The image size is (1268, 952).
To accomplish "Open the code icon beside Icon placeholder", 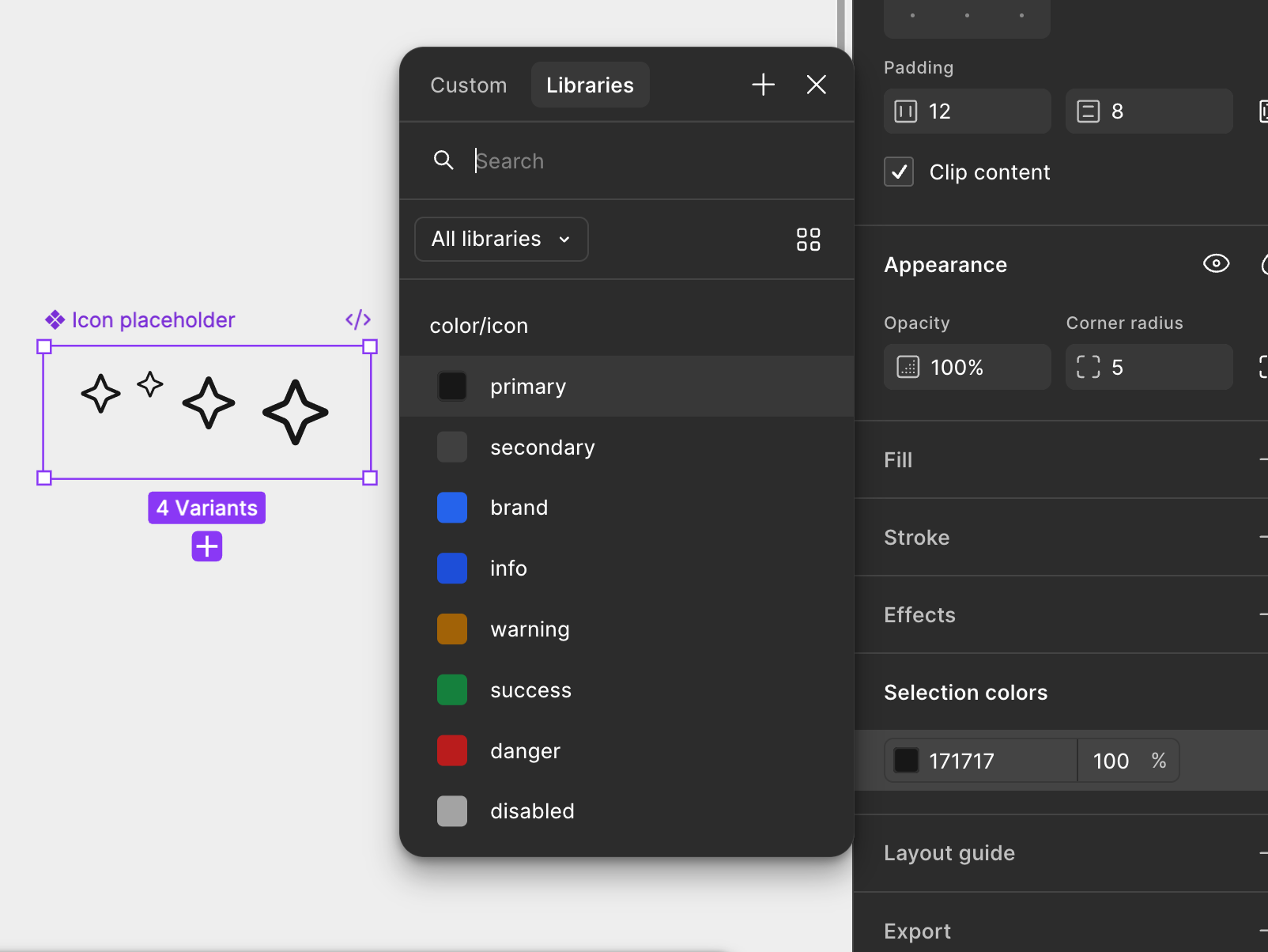I will tap(358, 319).
